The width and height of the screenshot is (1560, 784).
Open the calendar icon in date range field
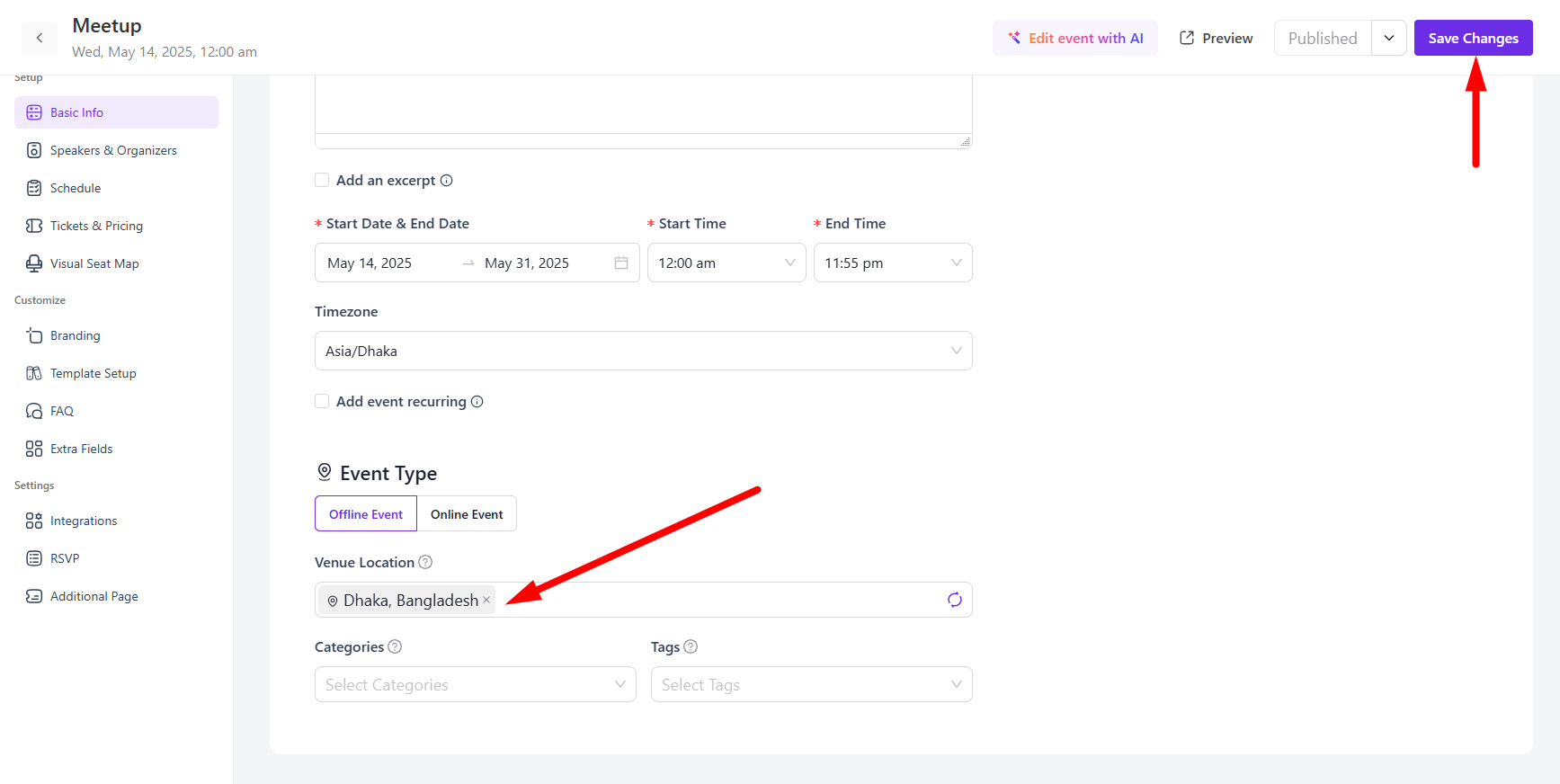tap(621, 263)
